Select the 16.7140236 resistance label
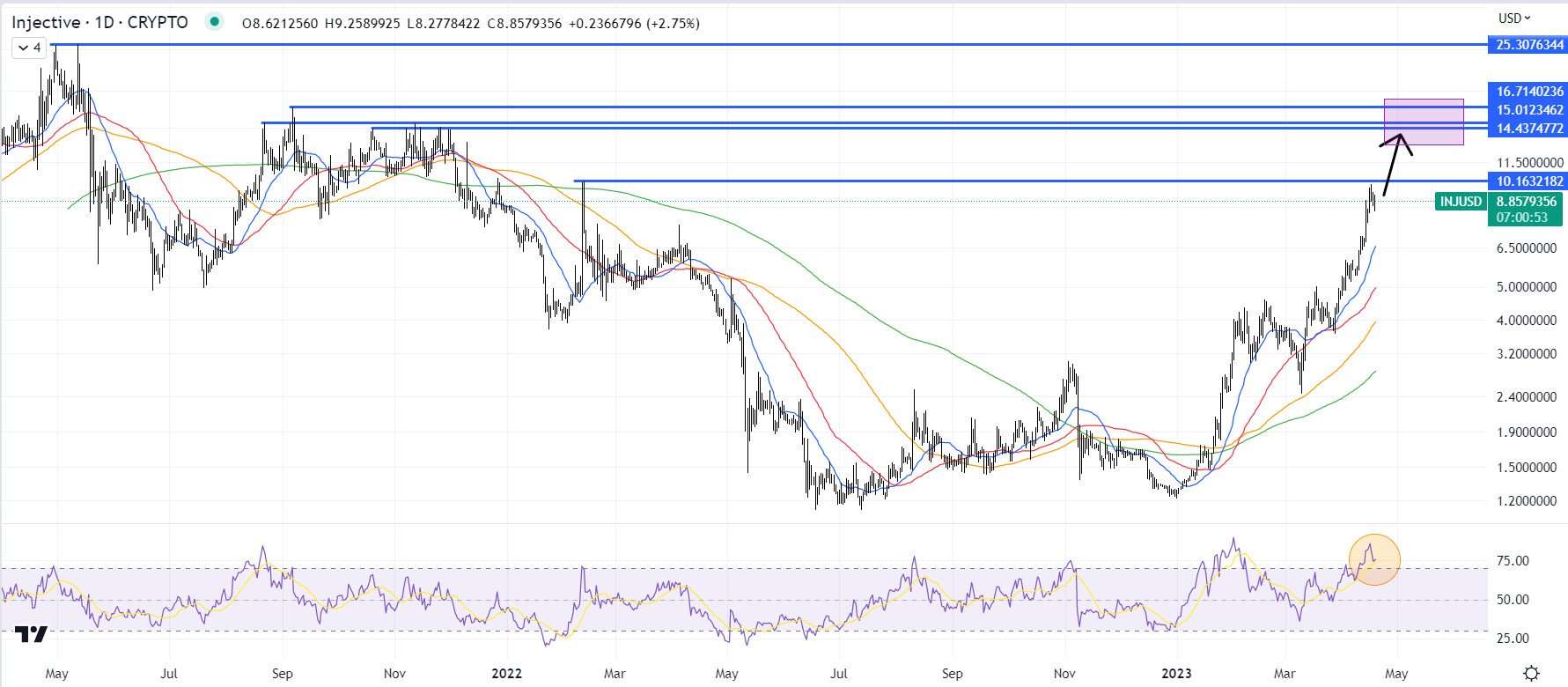1568x687 pixels. pos(1528,91)
